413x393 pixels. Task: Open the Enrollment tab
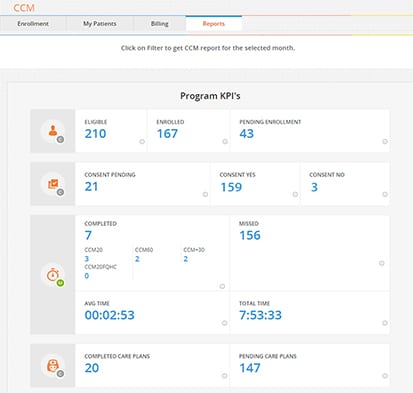(33, 24)
